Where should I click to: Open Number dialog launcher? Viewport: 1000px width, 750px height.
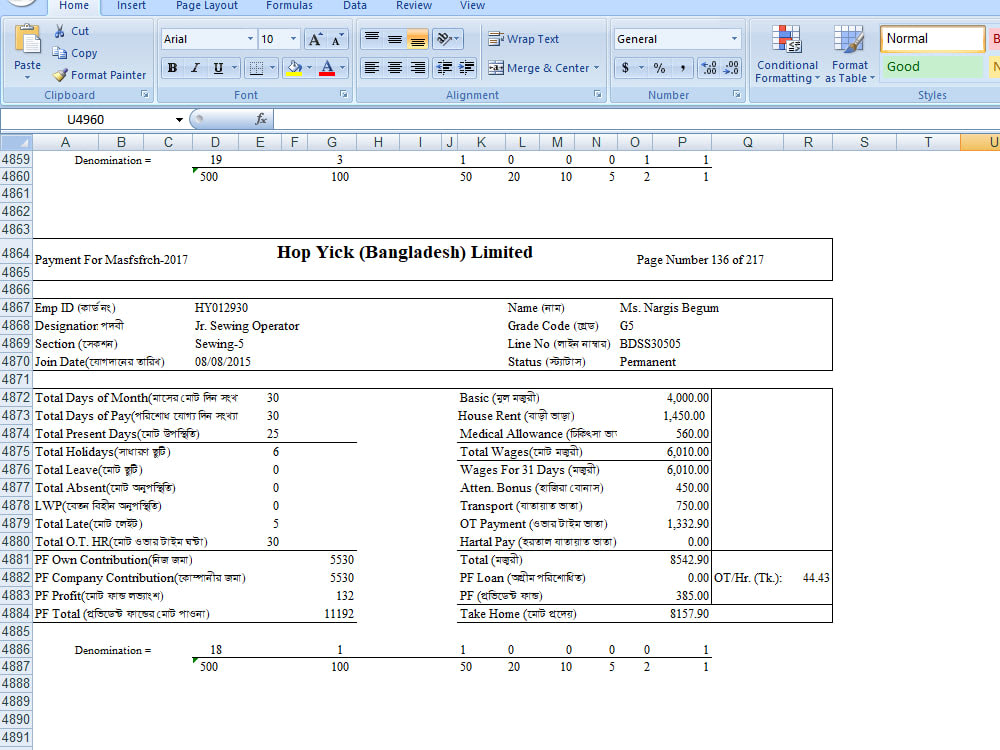[x=737, y=94]
